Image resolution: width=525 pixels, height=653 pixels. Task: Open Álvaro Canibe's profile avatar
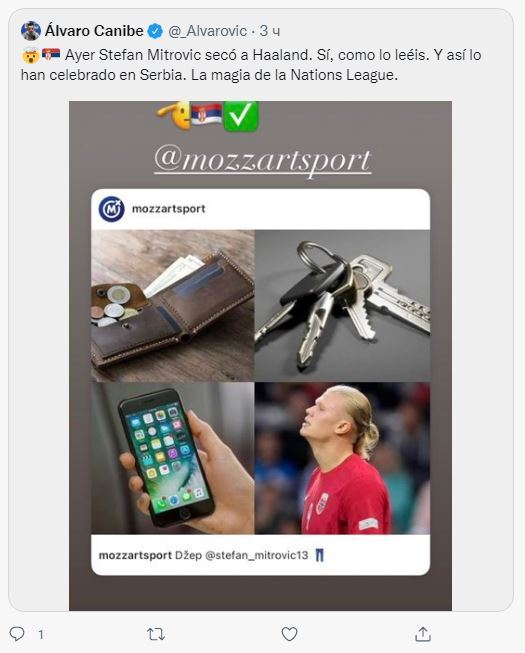[31, 31]
